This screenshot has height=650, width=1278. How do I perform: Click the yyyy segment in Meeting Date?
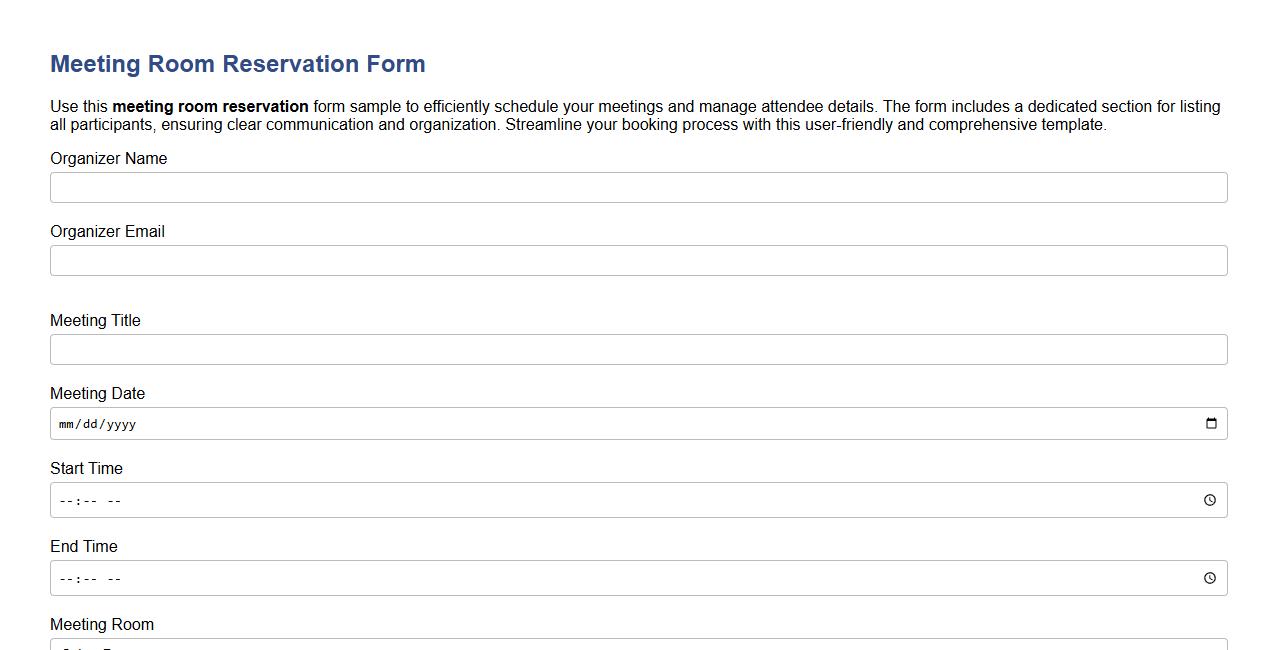pos(122,423)
